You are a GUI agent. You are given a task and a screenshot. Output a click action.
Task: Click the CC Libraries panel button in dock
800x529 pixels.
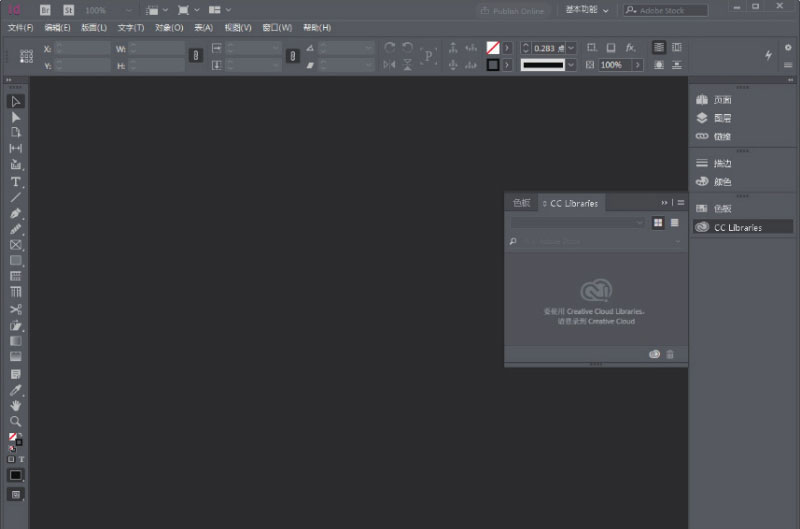click(736, 227)
